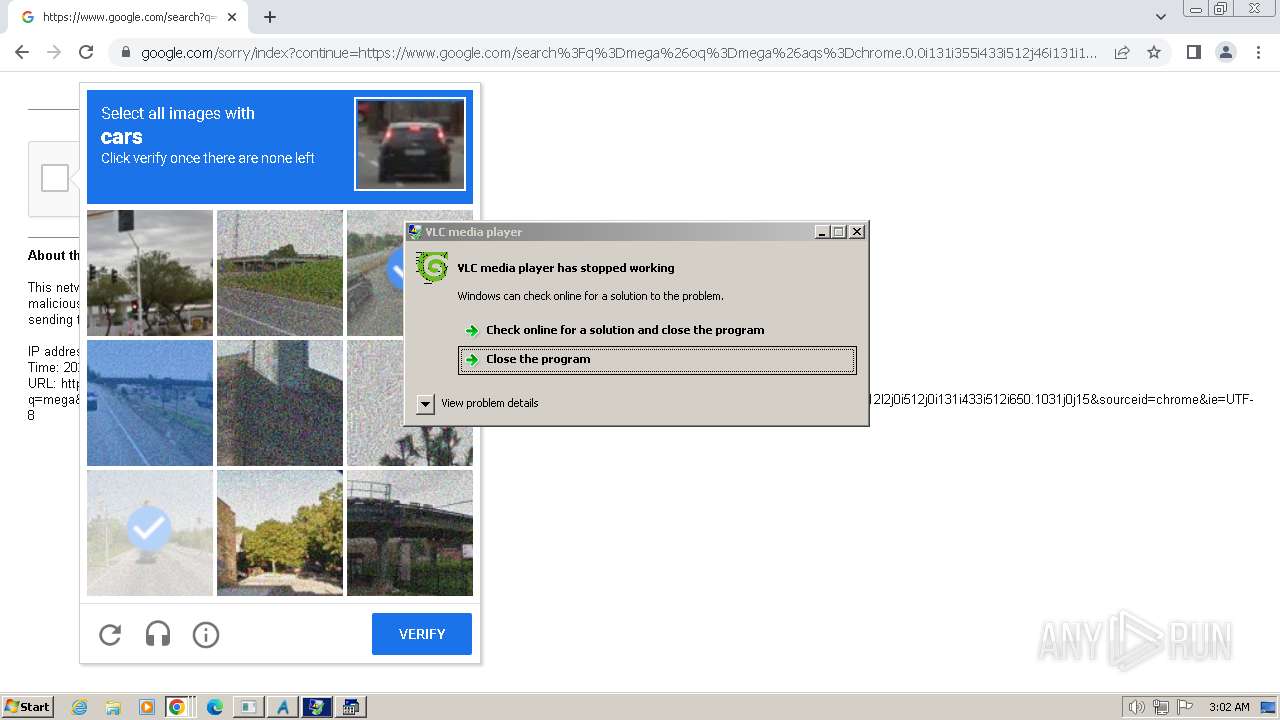
Task: Choose Close the program in VLC dialog
Action: [x=657, y=360]
